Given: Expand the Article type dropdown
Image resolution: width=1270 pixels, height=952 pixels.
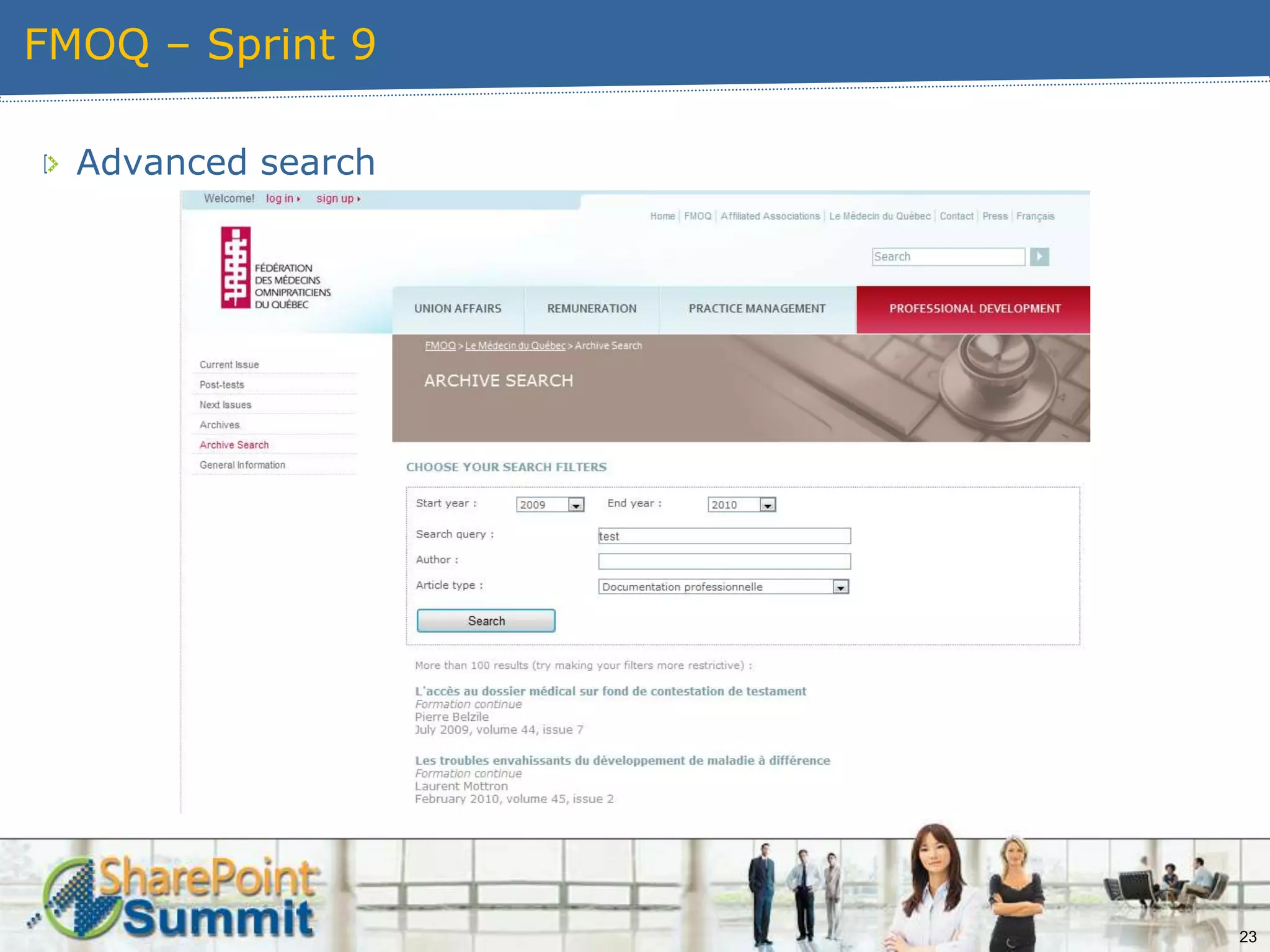Looking at the screenshot, I should (724, 586).
